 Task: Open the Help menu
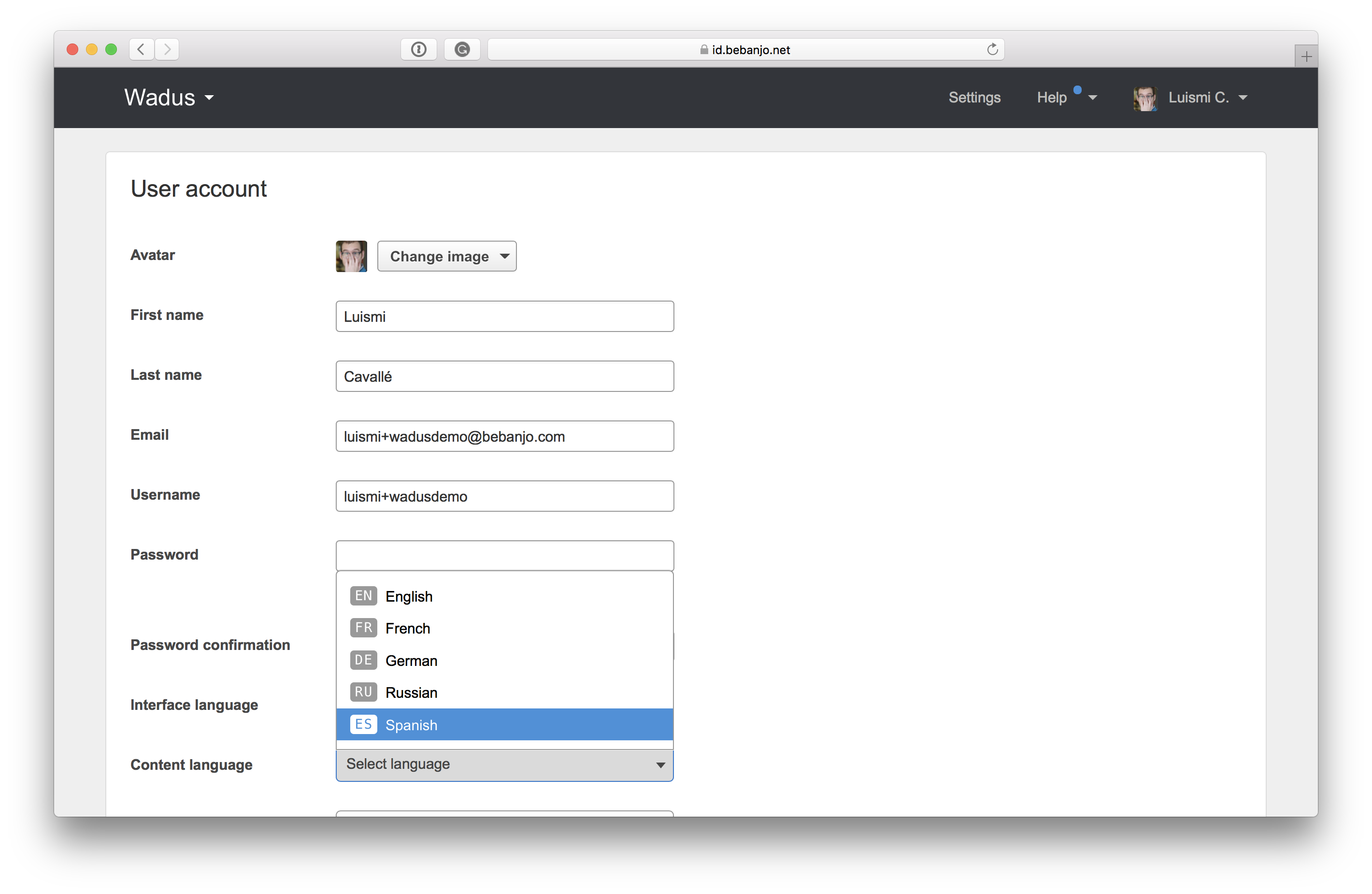pos(1053,98)
